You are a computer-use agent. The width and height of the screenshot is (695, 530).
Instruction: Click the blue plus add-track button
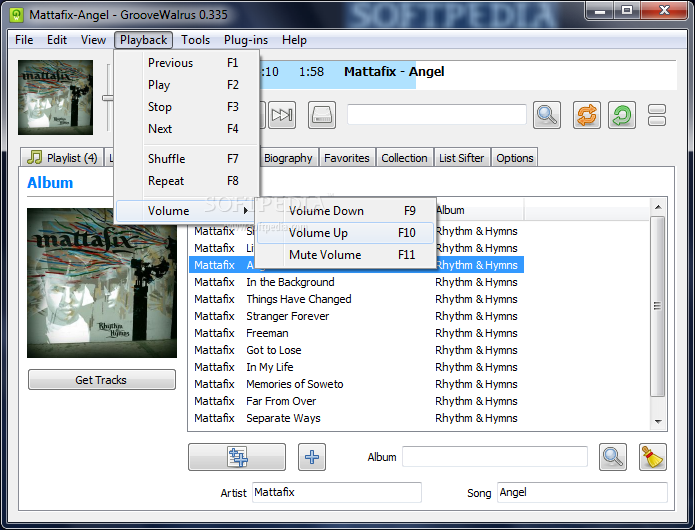312,457
